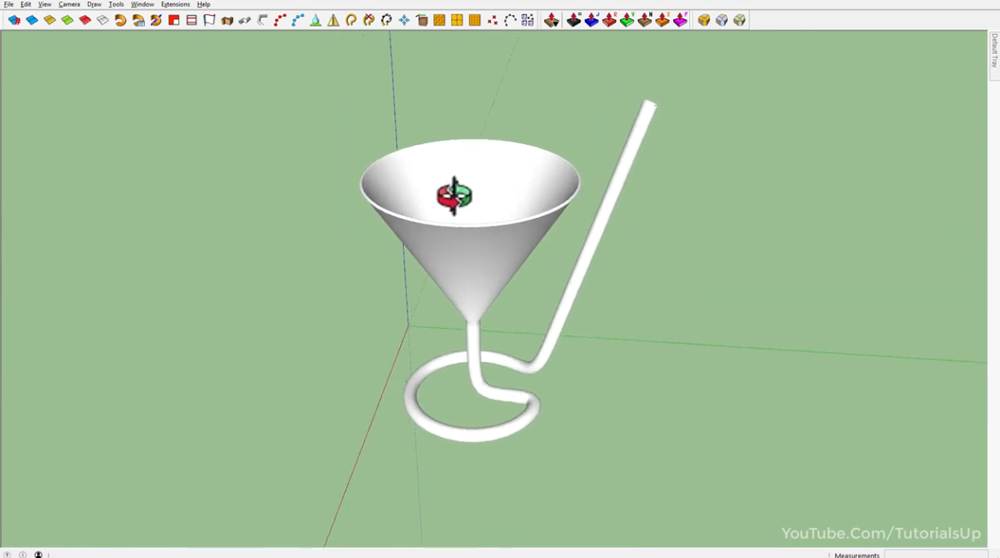
Task: Open the Window menu
Action: (x=142, y=4)
